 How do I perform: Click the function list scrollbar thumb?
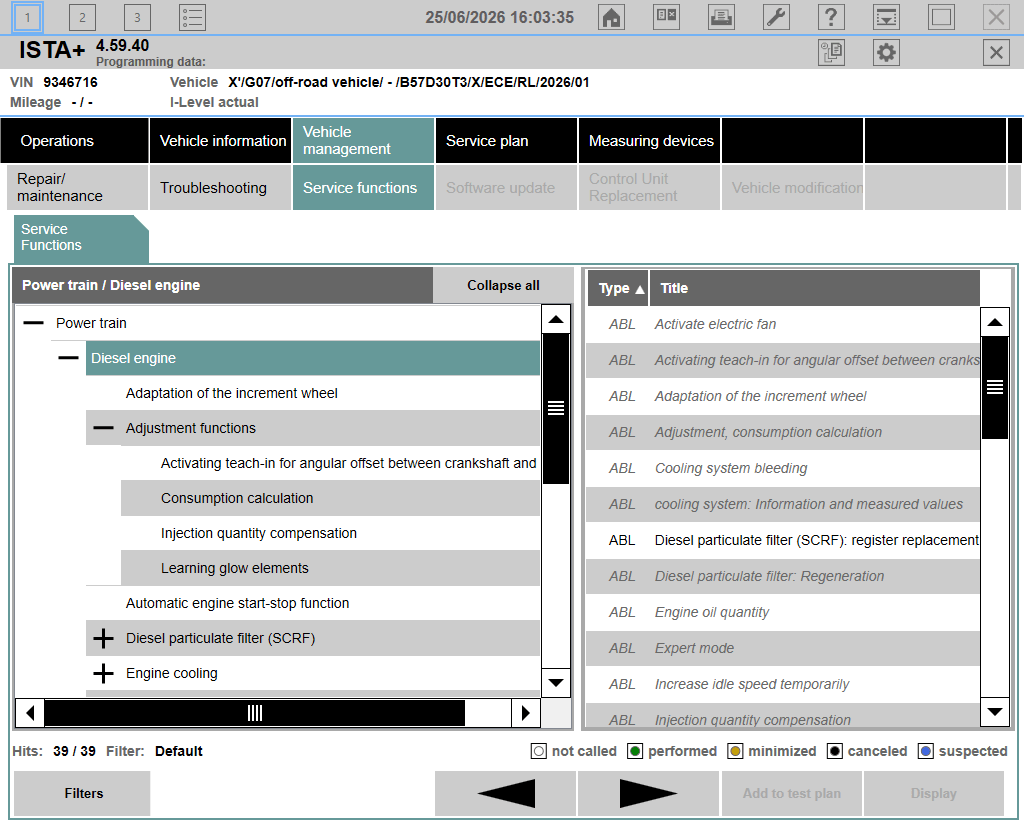click(x=995, y=387)
